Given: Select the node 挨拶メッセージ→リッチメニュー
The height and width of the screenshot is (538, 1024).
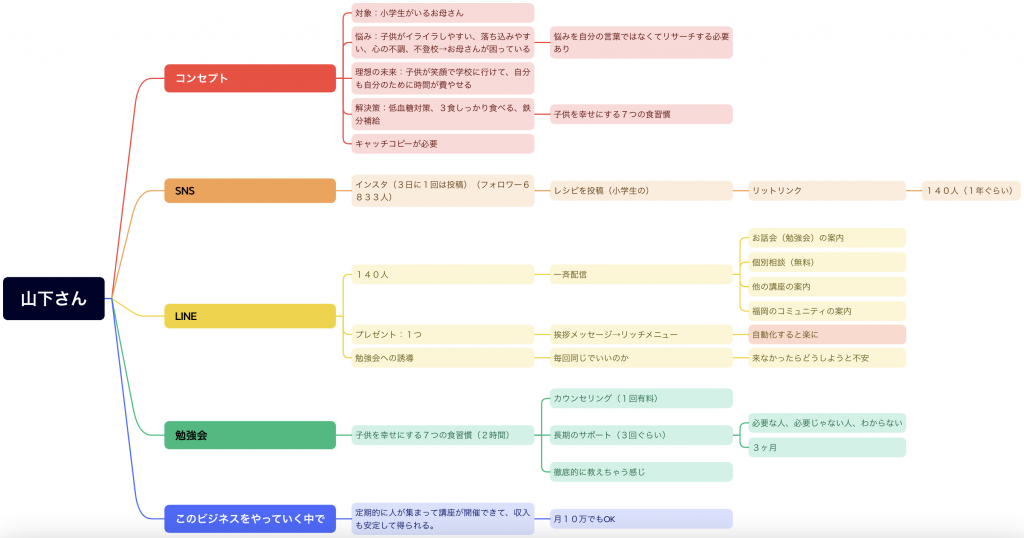Looking at the screenshot, I should 641,334.
